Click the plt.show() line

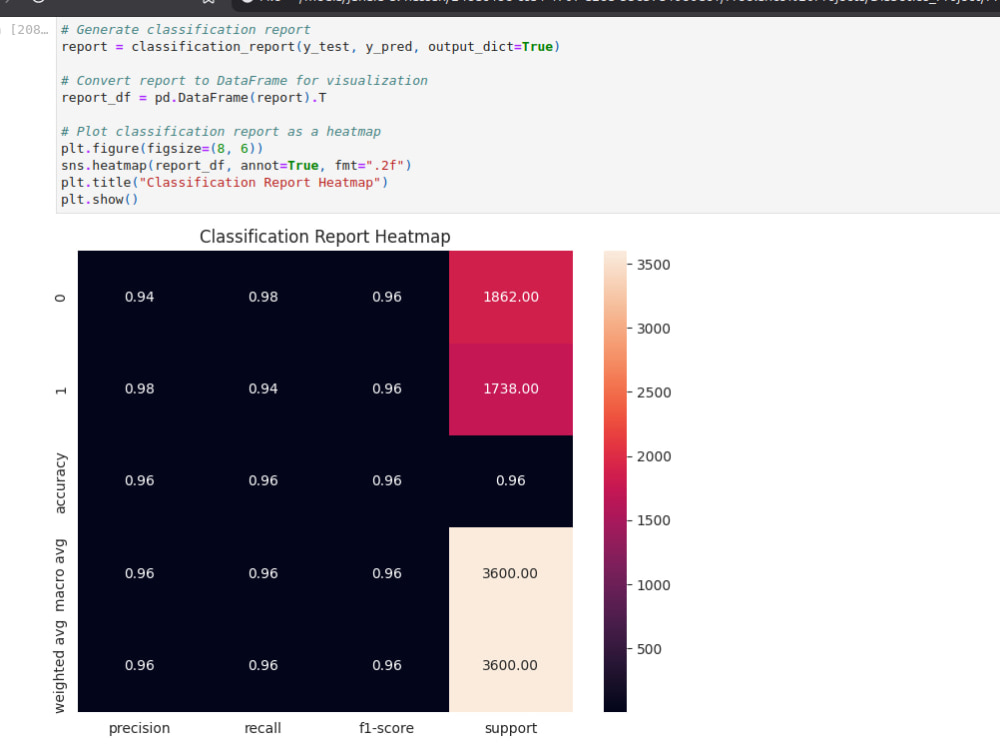point(99,199)
